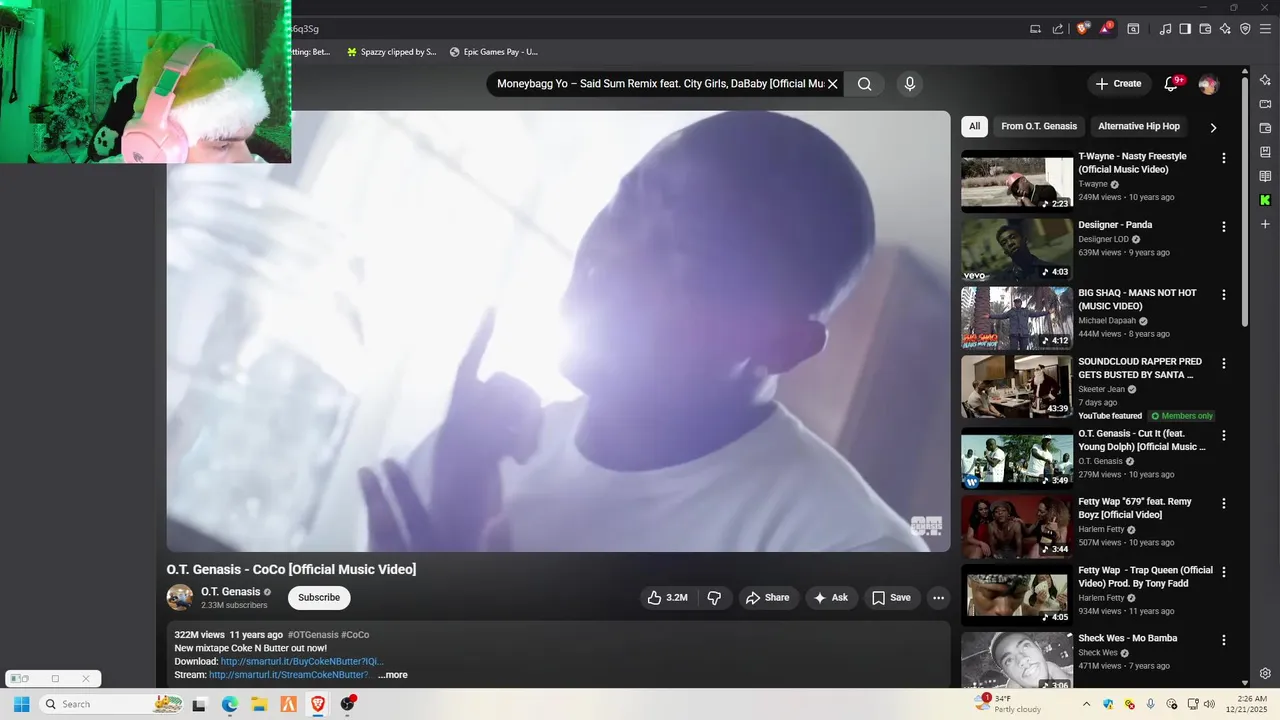Dislike the CoCo video
This screenshot has height=720, width=1280.
[714, 598]
